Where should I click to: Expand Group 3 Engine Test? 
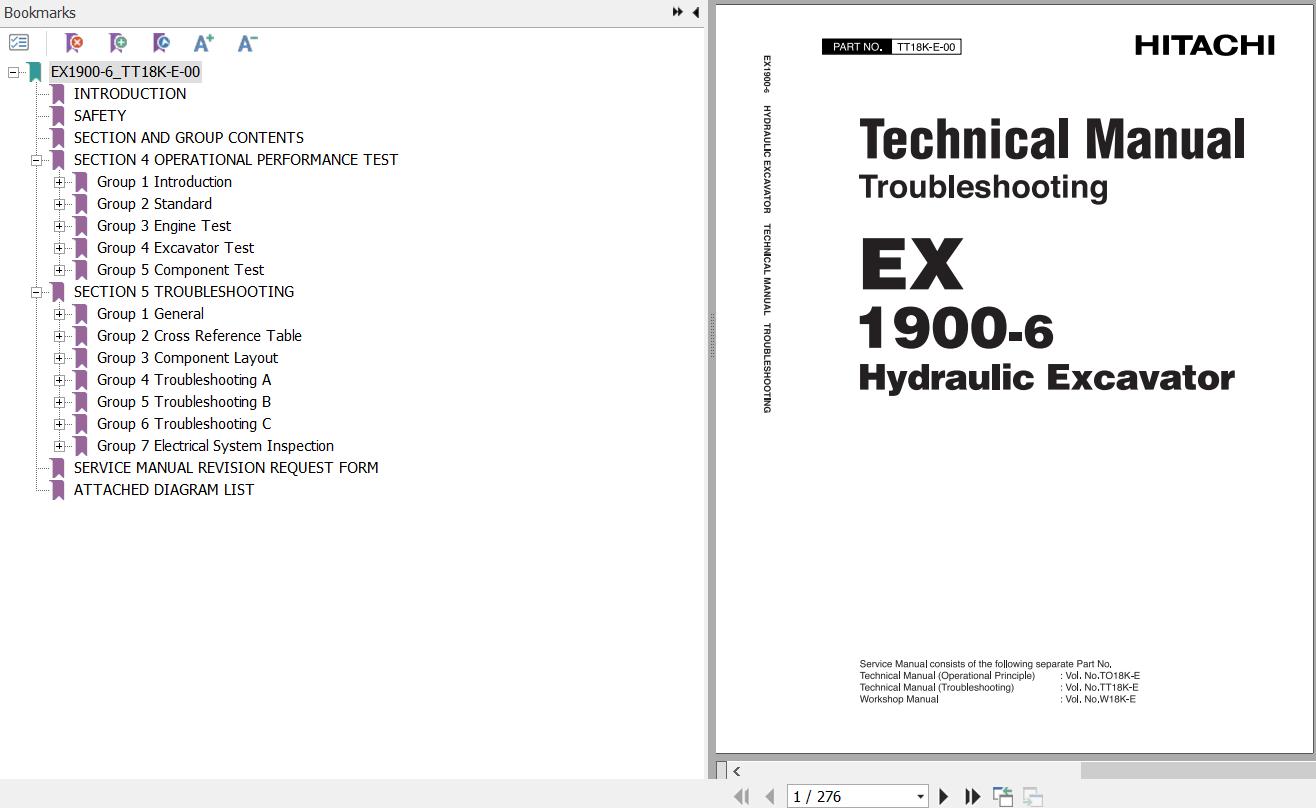(59, 226)
